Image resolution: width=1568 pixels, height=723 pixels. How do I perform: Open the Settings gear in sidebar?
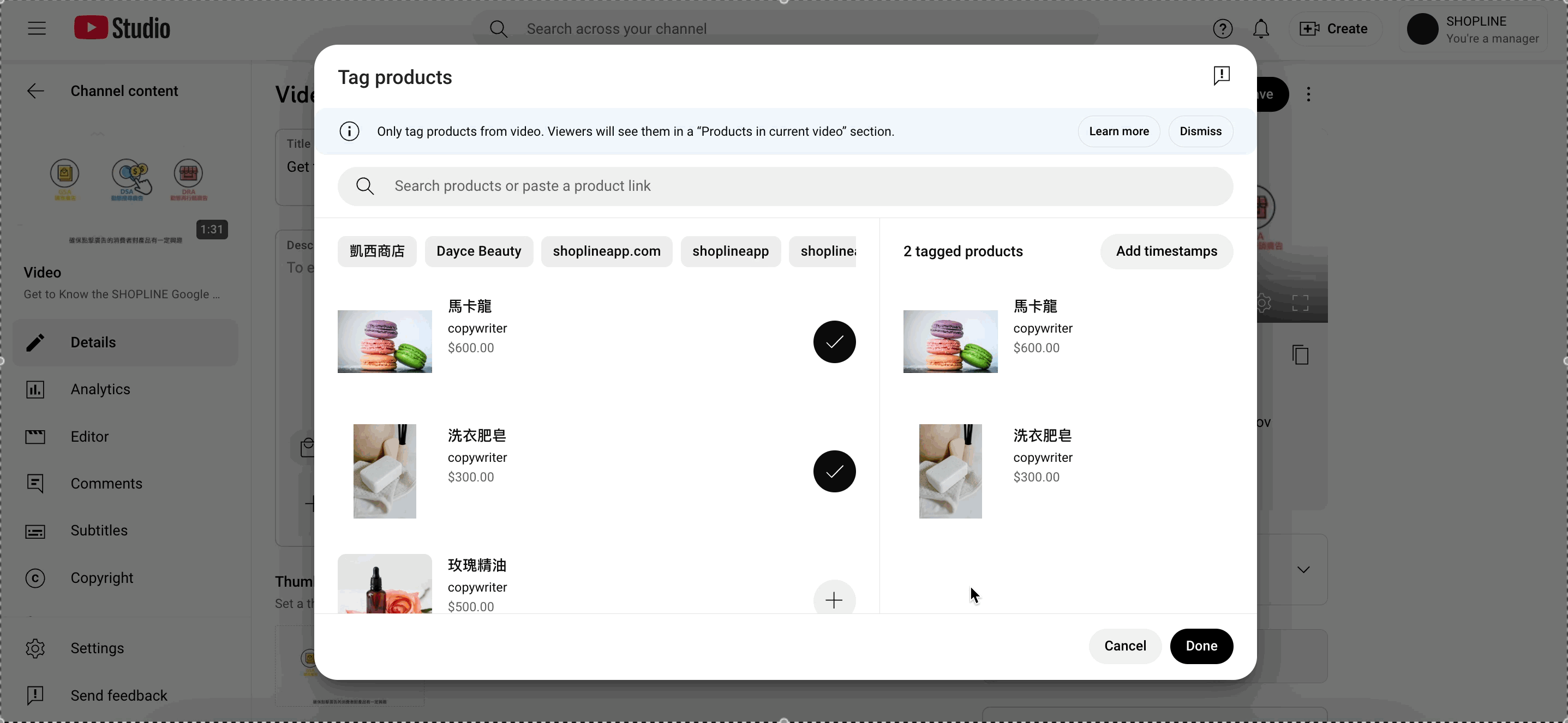pyautogui.click(x=35, y=649)
